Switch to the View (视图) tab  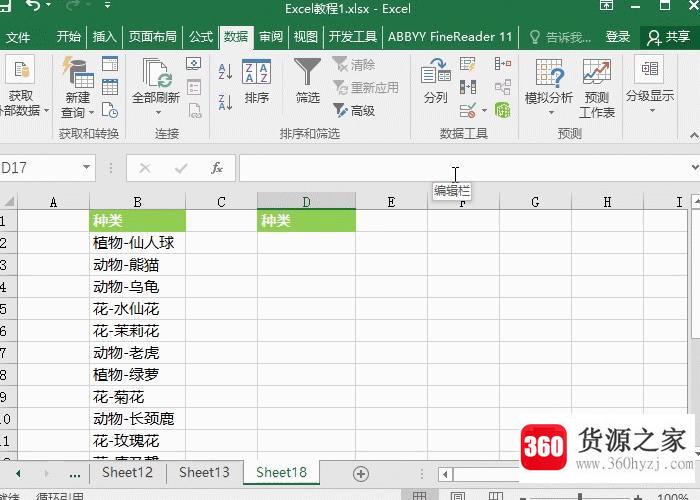[306, 37]
